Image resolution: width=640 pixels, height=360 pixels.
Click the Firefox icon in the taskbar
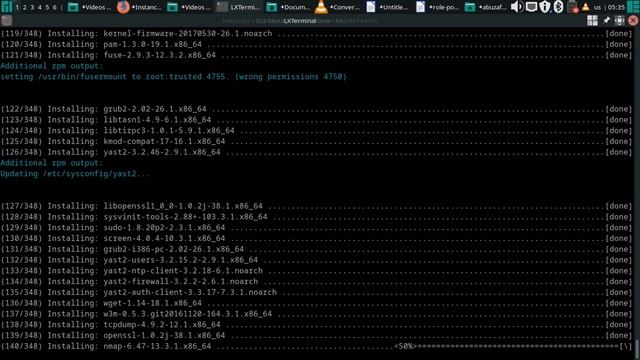click(x=123, y=7)
